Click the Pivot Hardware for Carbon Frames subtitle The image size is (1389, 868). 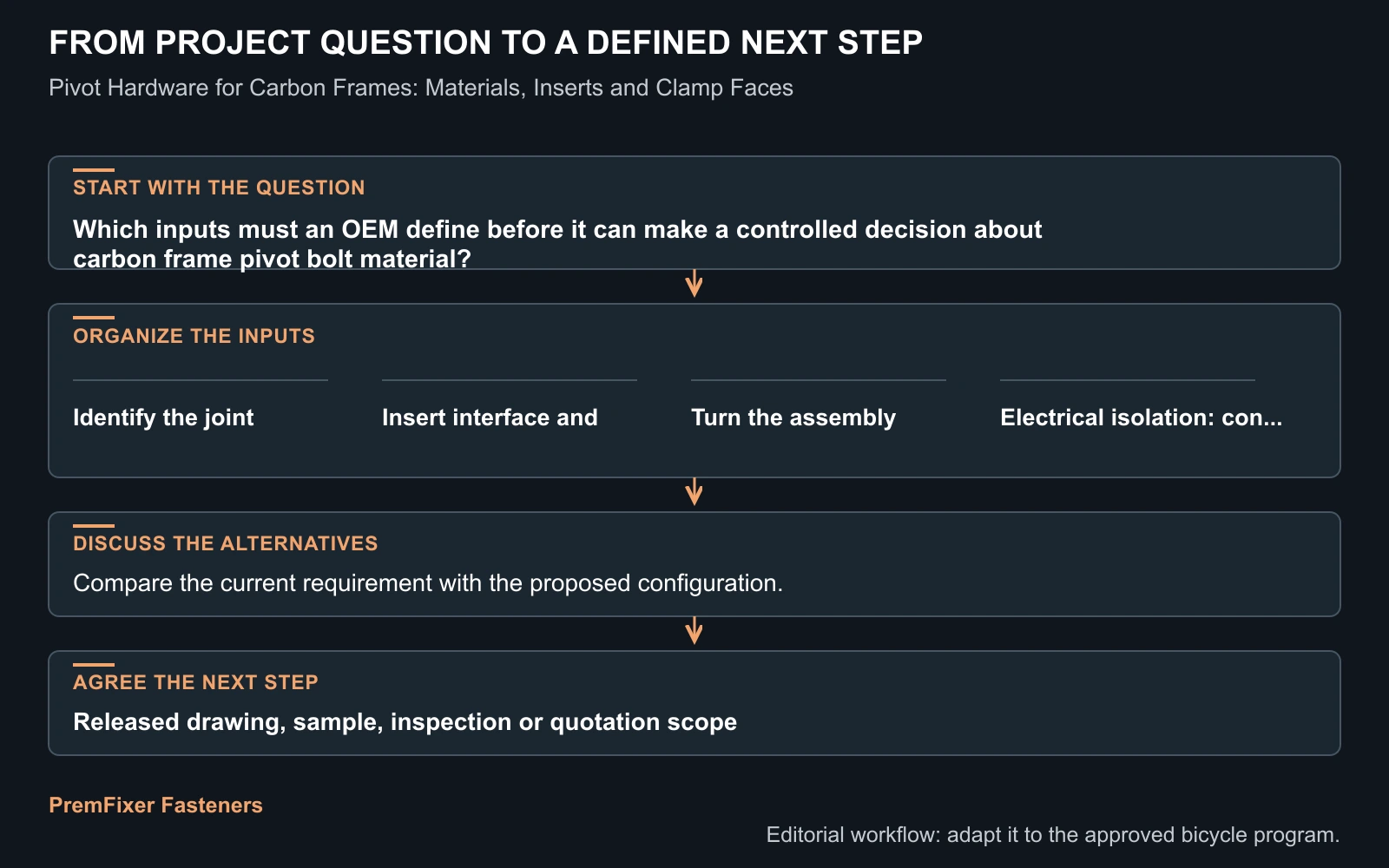[x=421, y=88]
